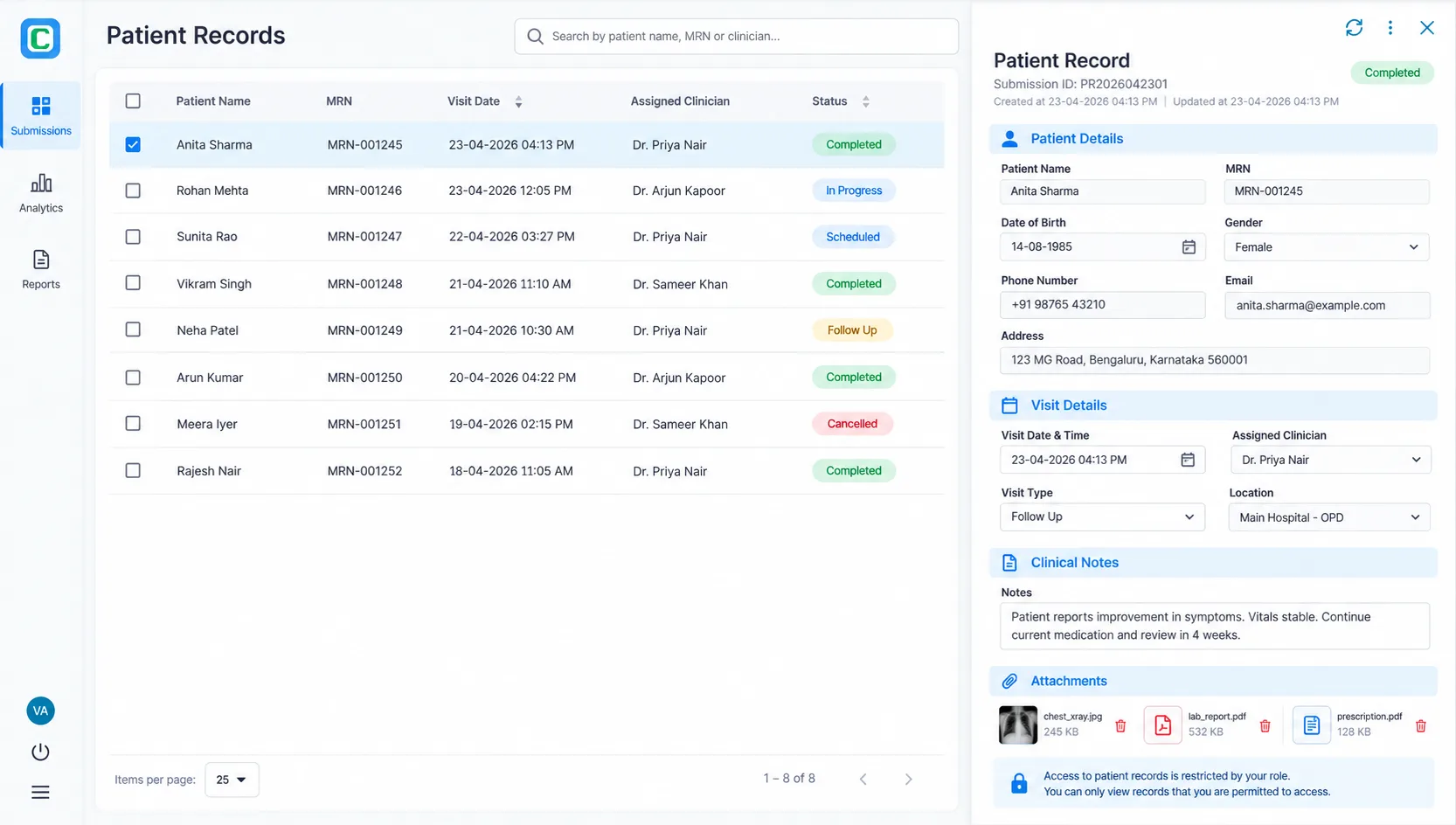Click the VA user avatar
Image resolution: width=1456 pixels, height=825 pixels.
pos(40,711)
